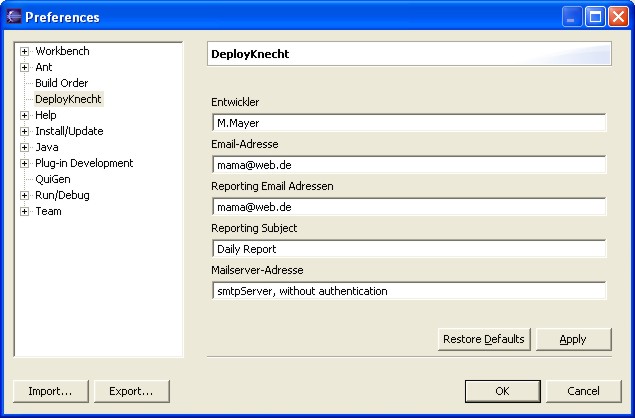Close the Preferences window
The height and width of the screenshot is (418, 635).
pyautogui.click(x=618, y=17)
